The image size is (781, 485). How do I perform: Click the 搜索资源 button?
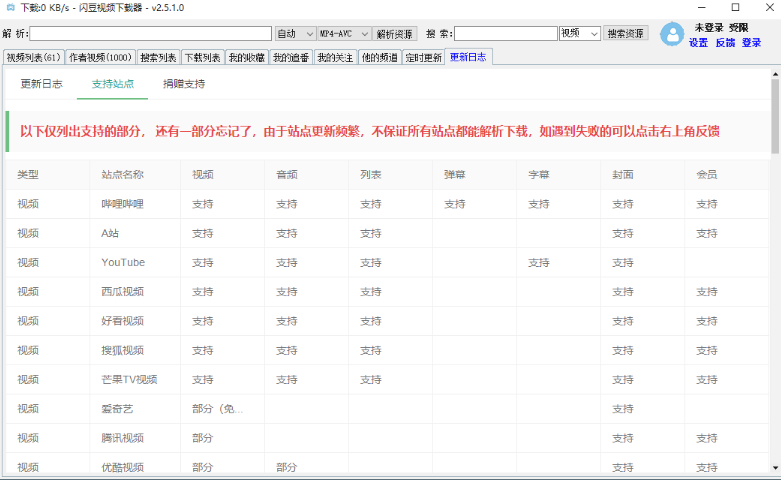tap(626, 33)
